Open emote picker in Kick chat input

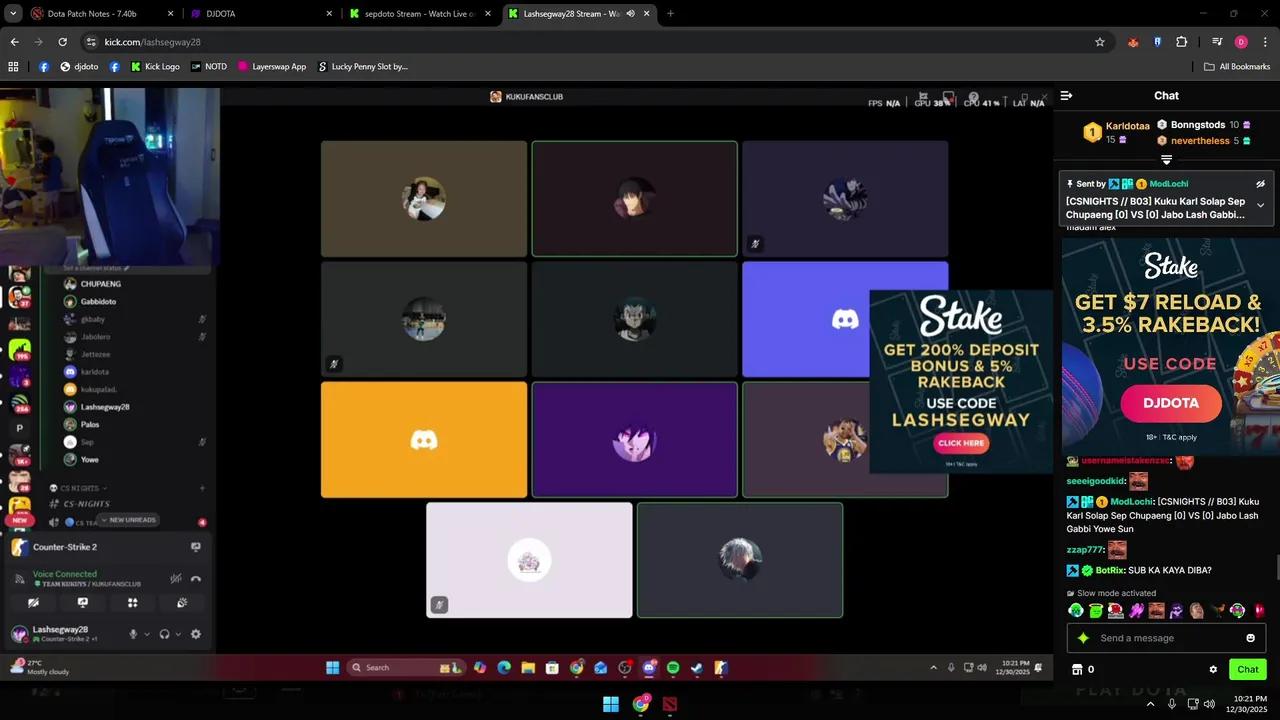pos(1250,637)
